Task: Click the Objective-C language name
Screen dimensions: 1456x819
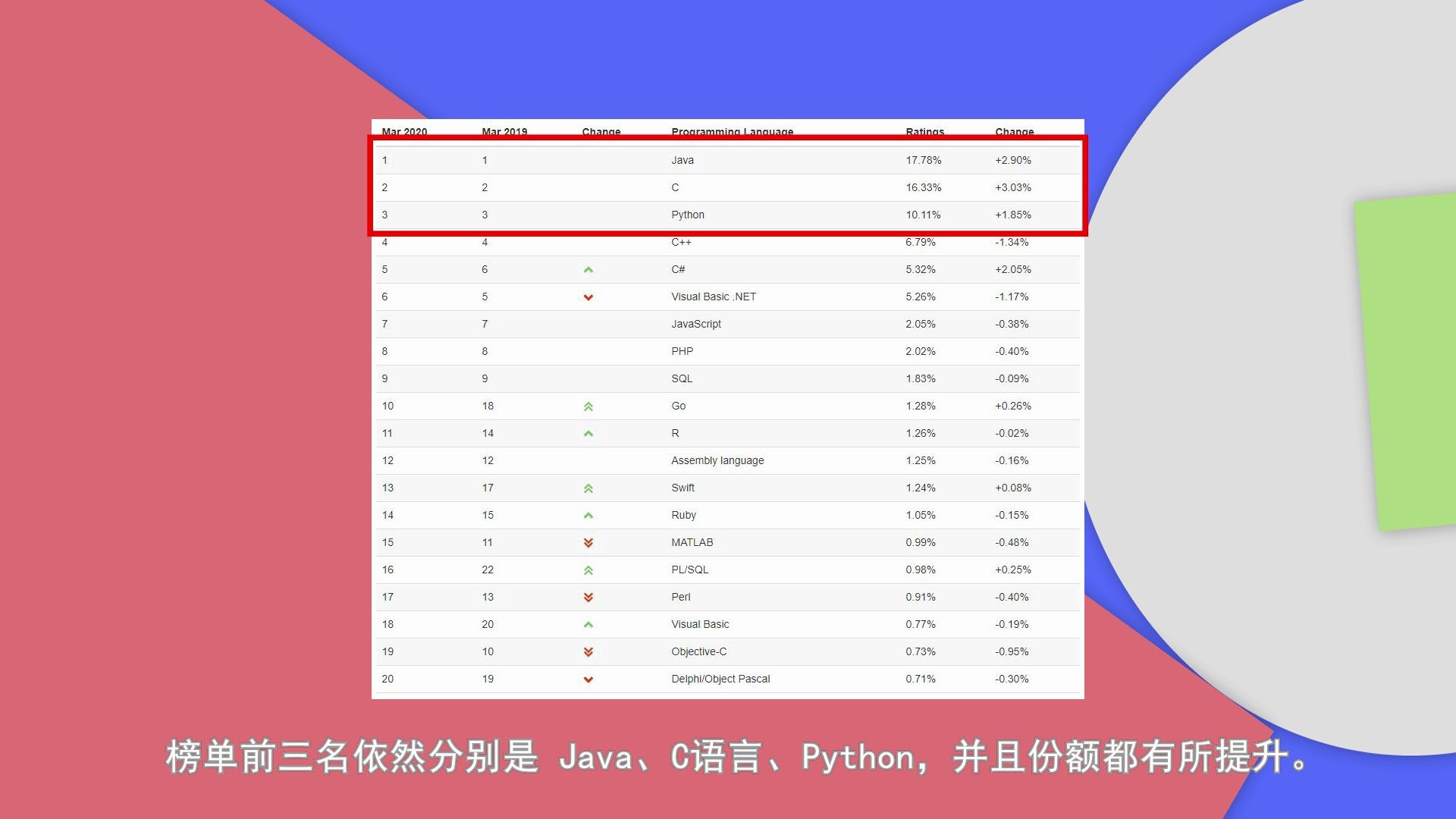Action: tap(699, 651)
